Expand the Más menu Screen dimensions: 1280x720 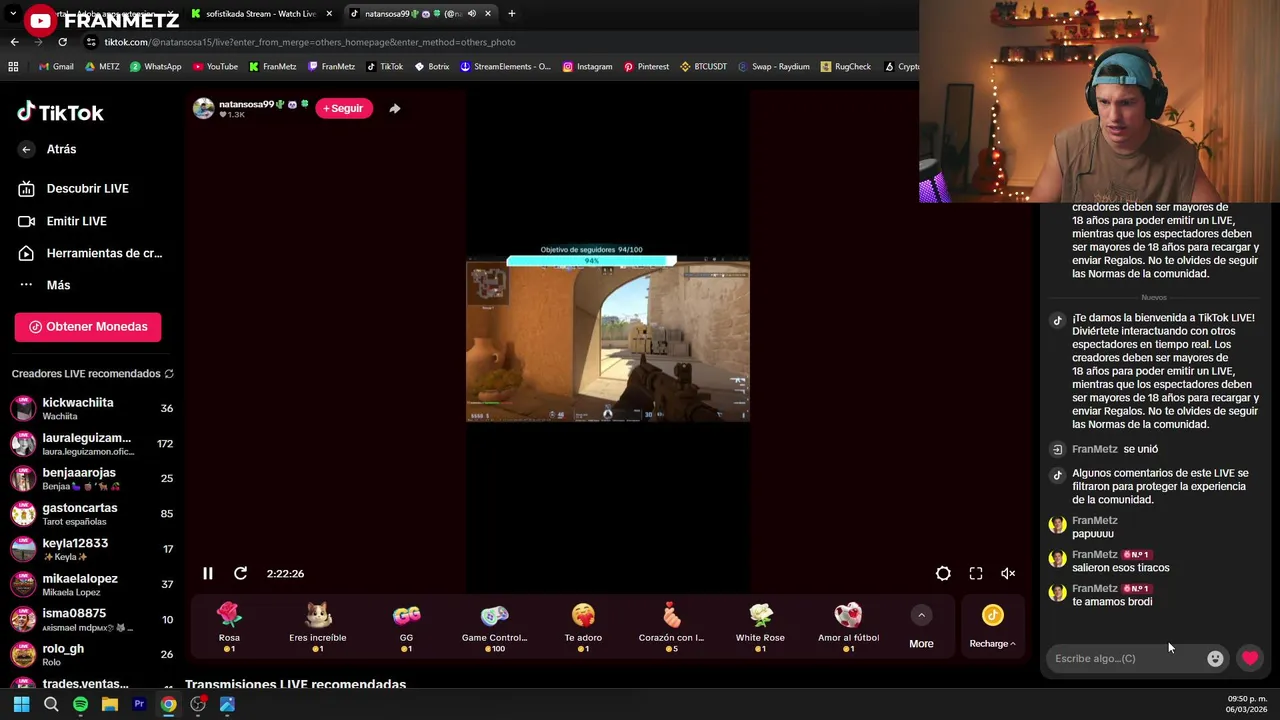tap(58, 285)
